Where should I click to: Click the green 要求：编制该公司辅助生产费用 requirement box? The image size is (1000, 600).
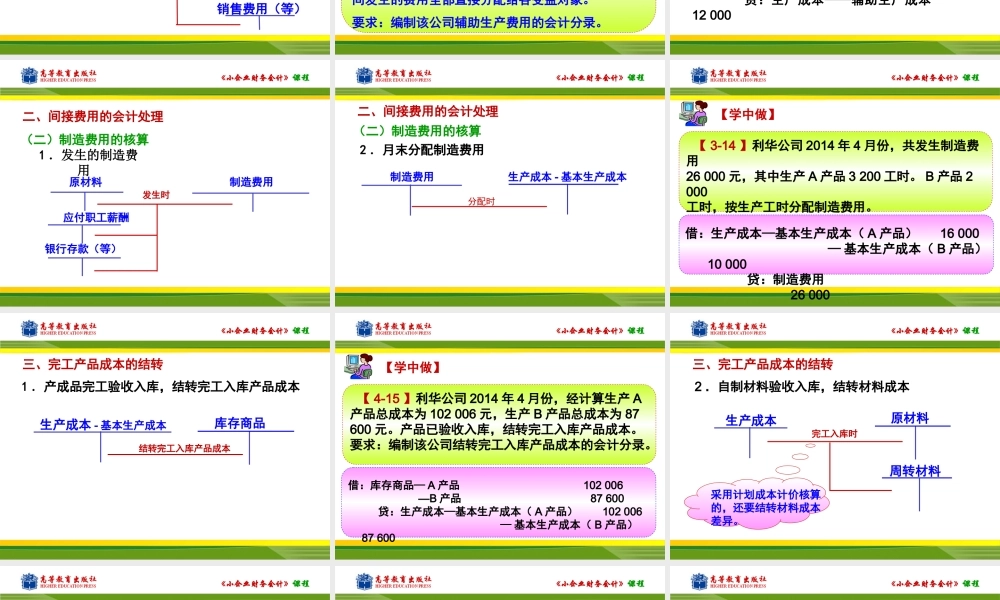point(500,17)
